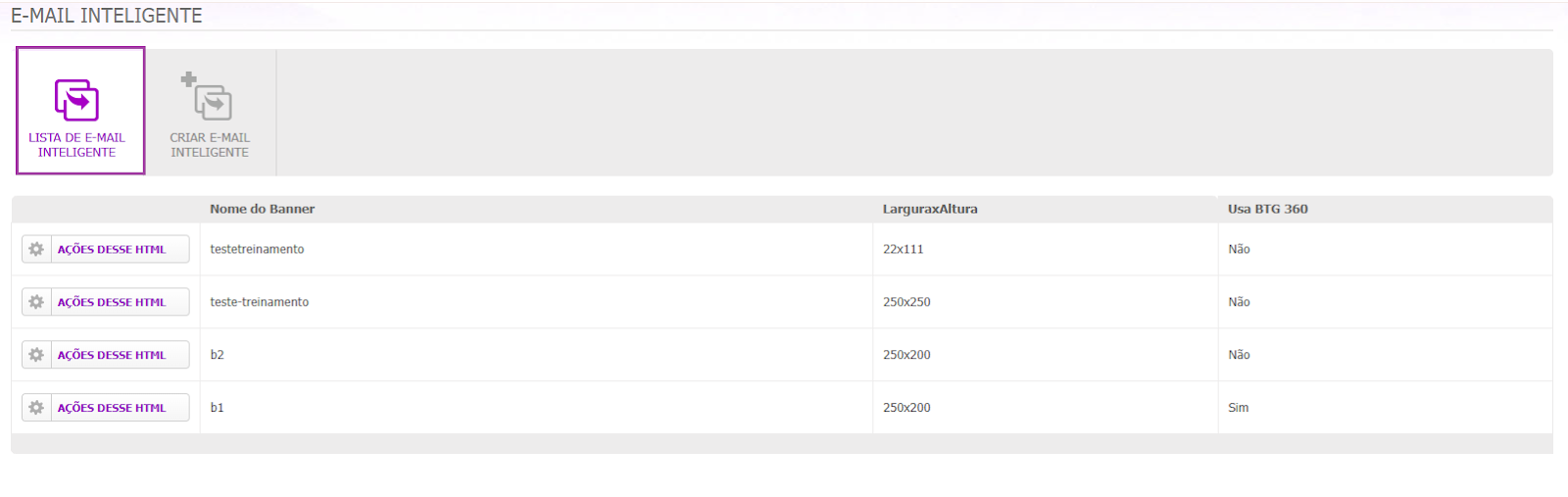The image size is (1568, 497).
Task: Open Lista de E-mail Inteligente icon
Action: tap(76, 100)
